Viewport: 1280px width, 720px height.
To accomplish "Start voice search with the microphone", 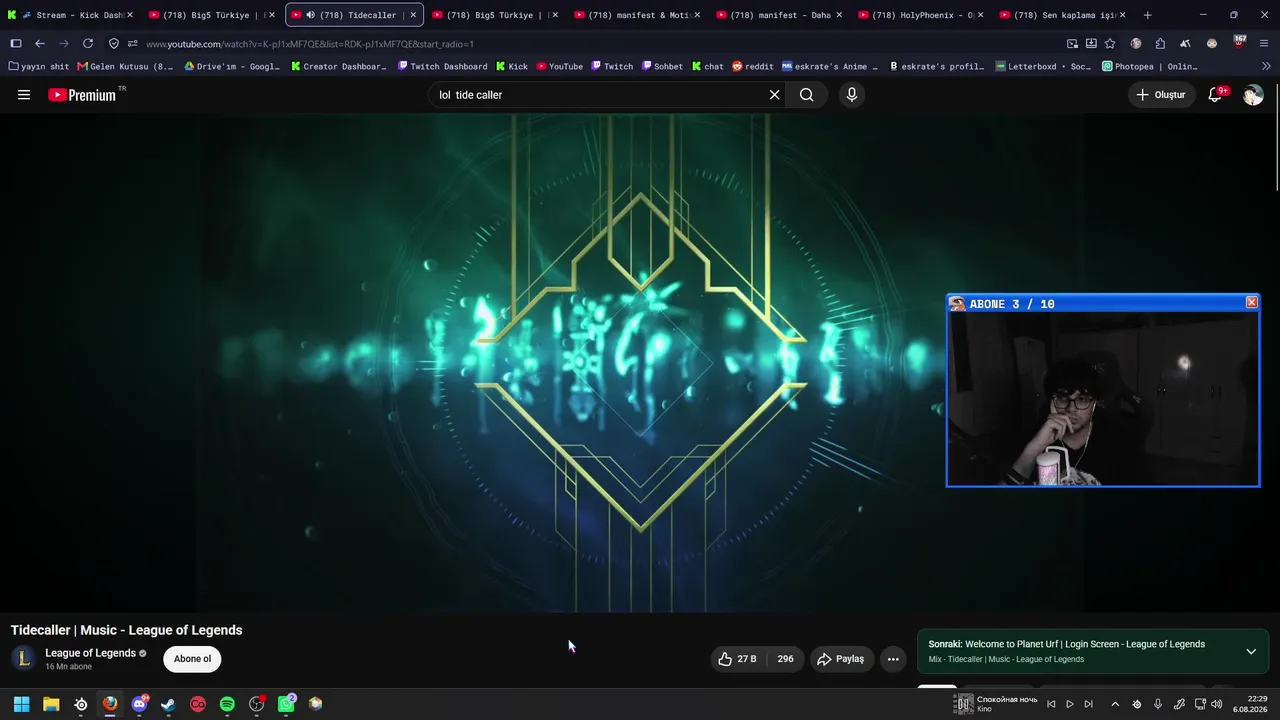I will tap(852, 95).
